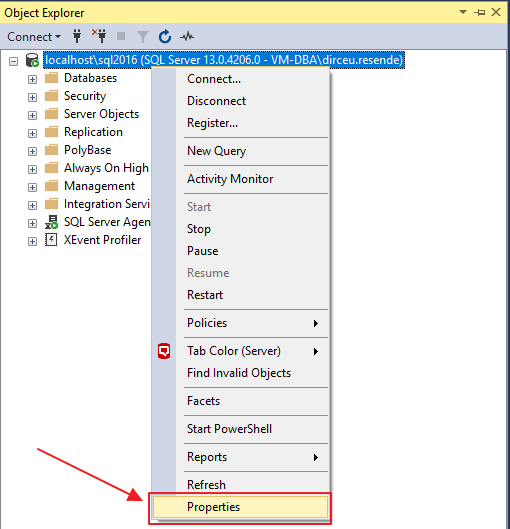
Task: Click the SQL Server Agent icon
Action: click(51, 222)
